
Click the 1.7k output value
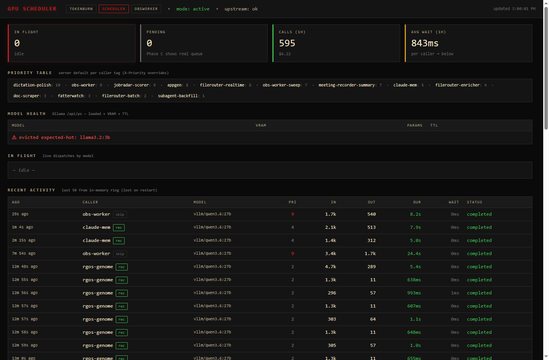point(370,254)
